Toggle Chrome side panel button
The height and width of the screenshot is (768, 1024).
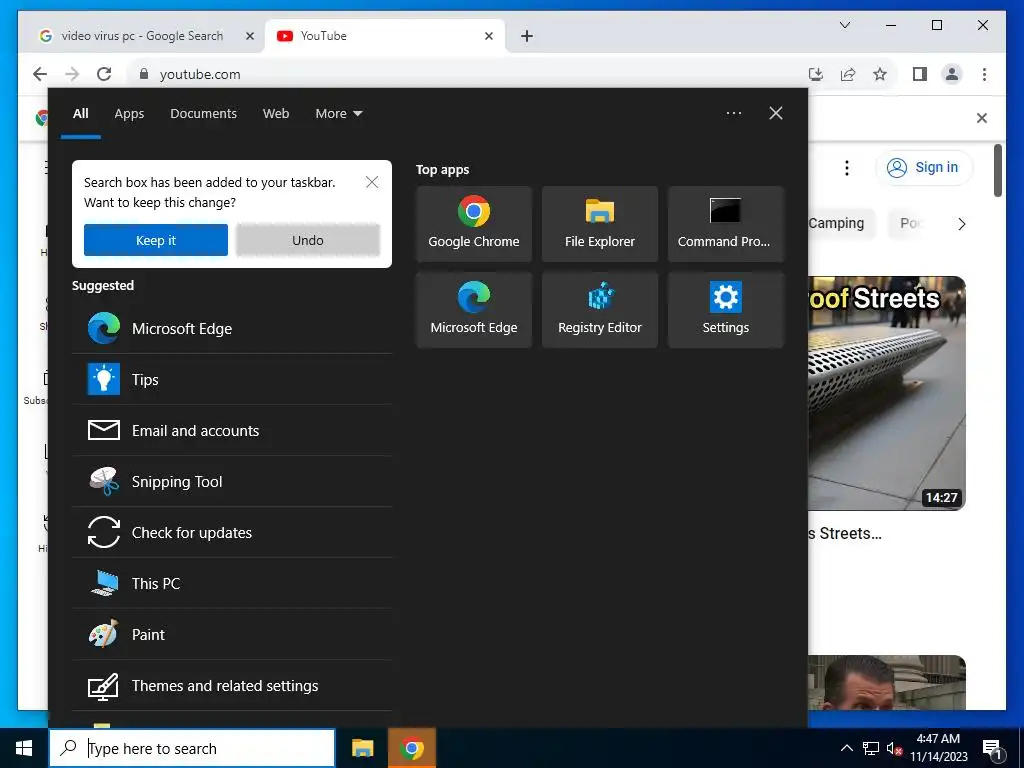tap(920, 74)
